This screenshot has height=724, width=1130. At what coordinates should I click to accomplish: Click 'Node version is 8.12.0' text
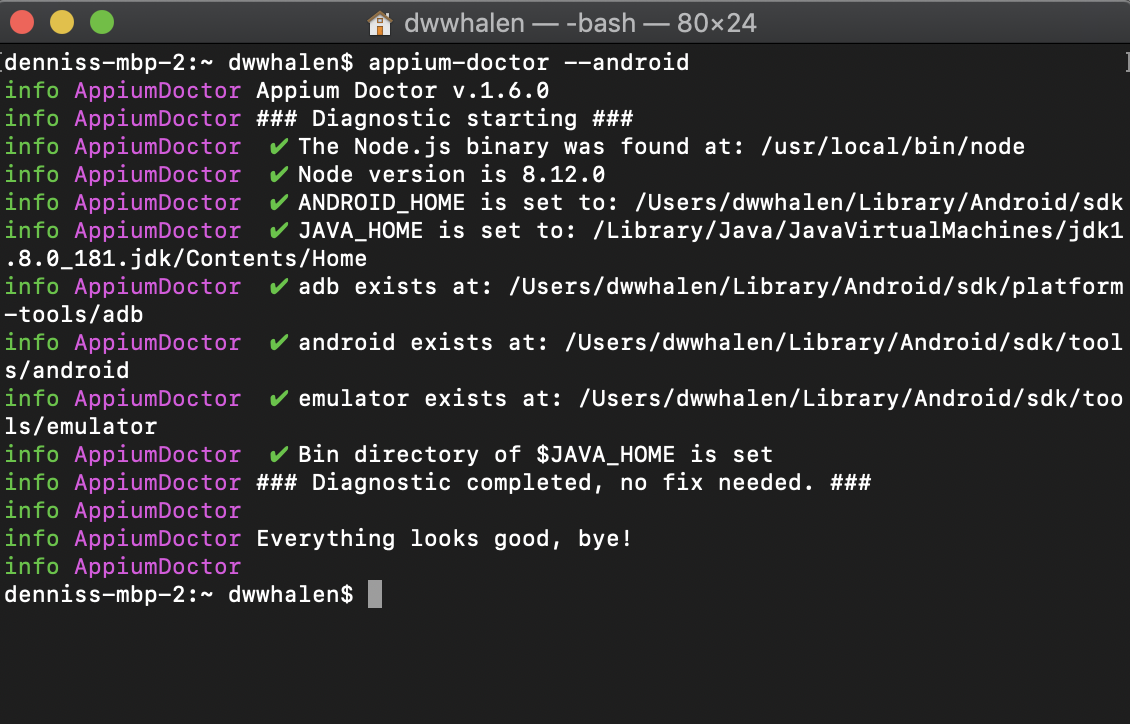coord(452,175)
